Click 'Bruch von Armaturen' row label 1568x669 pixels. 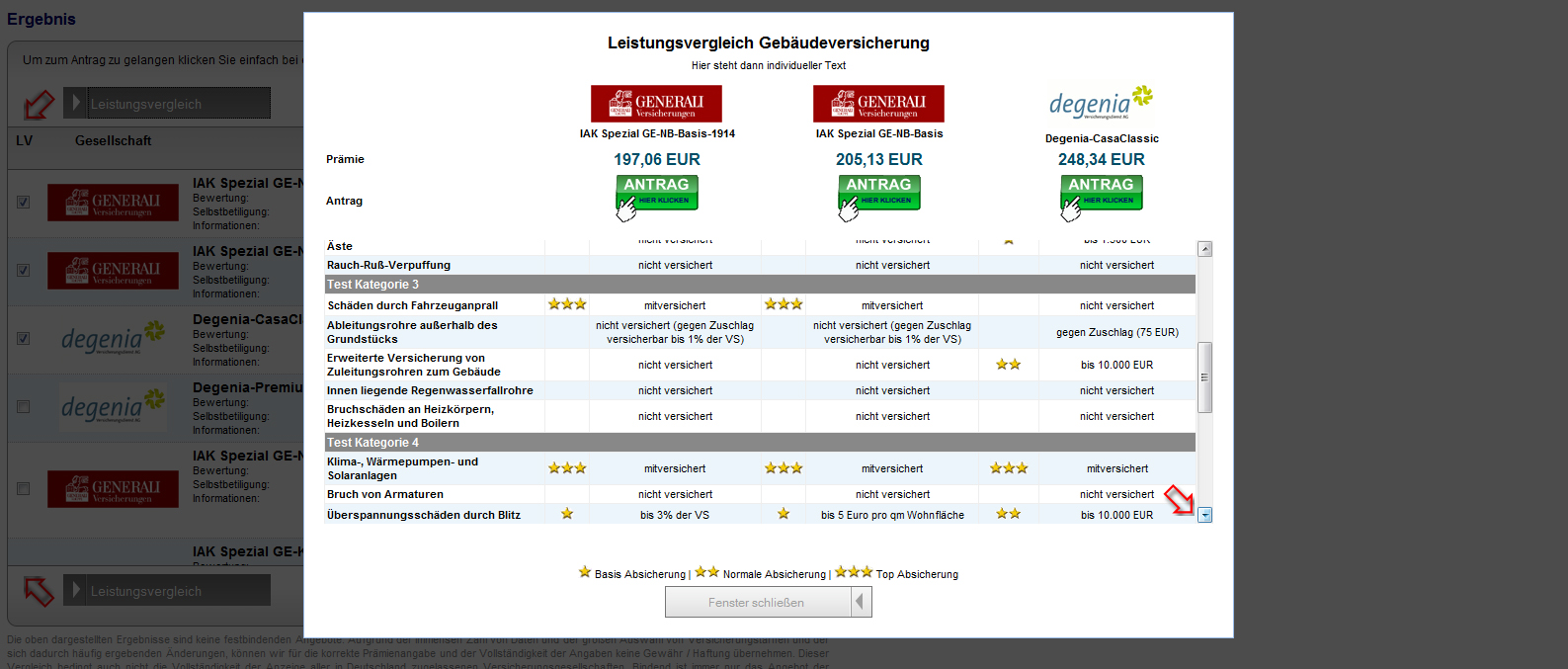(385, 494)
